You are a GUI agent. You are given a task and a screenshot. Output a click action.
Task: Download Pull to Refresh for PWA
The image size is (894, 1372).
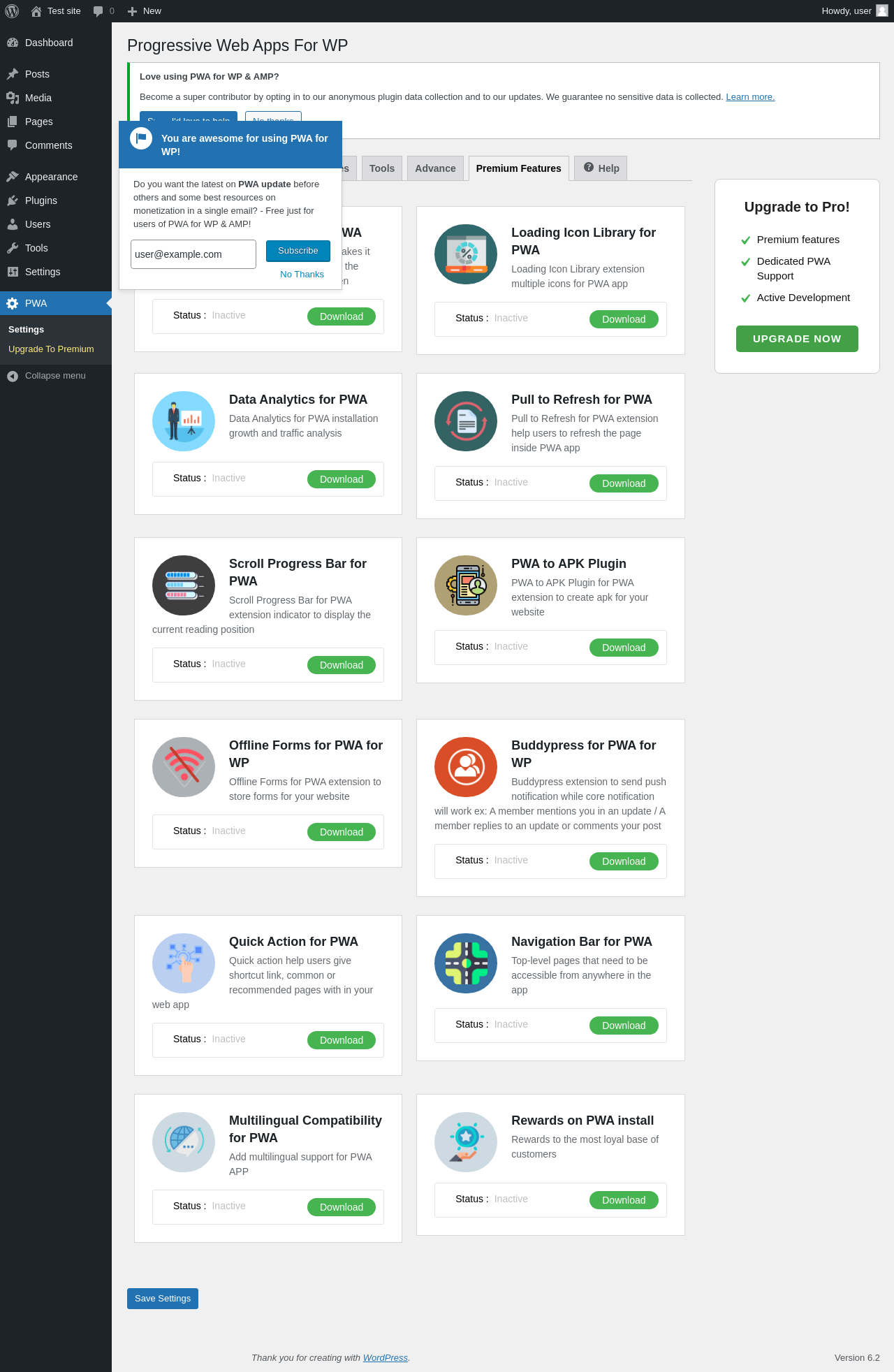(x=624, y=483)
